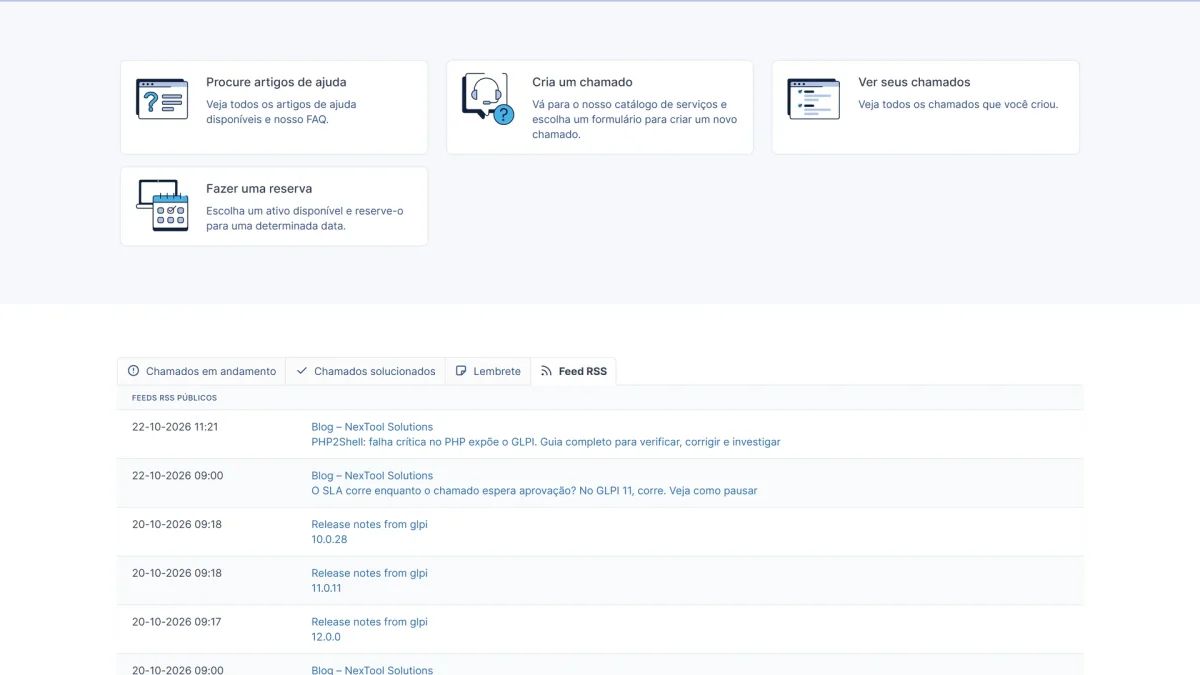
Task: Click the date 22-10-2026 09:00
Action: 178,476
